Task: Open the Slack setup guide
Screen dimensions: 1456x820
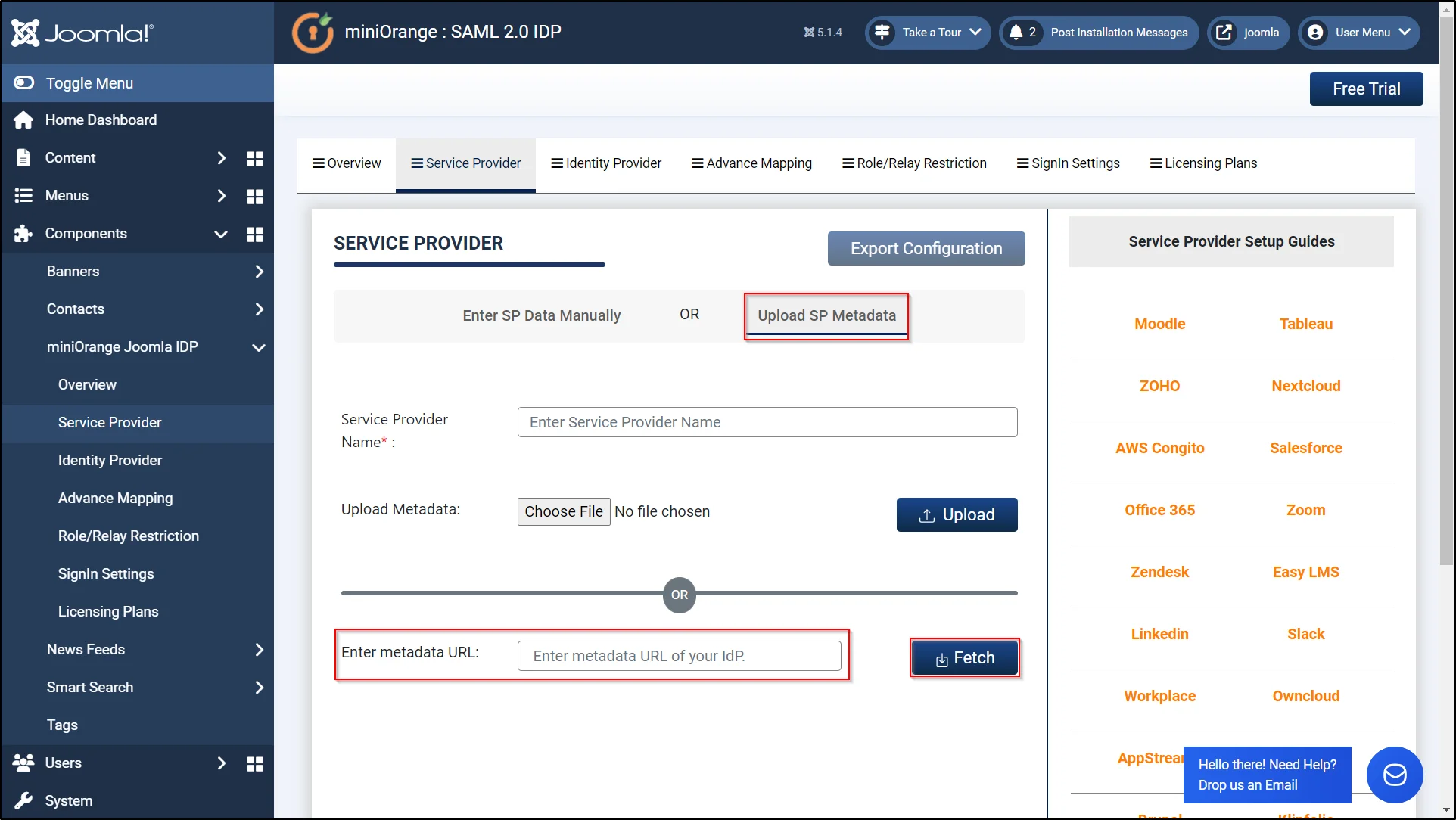Action: (1305, 634)
